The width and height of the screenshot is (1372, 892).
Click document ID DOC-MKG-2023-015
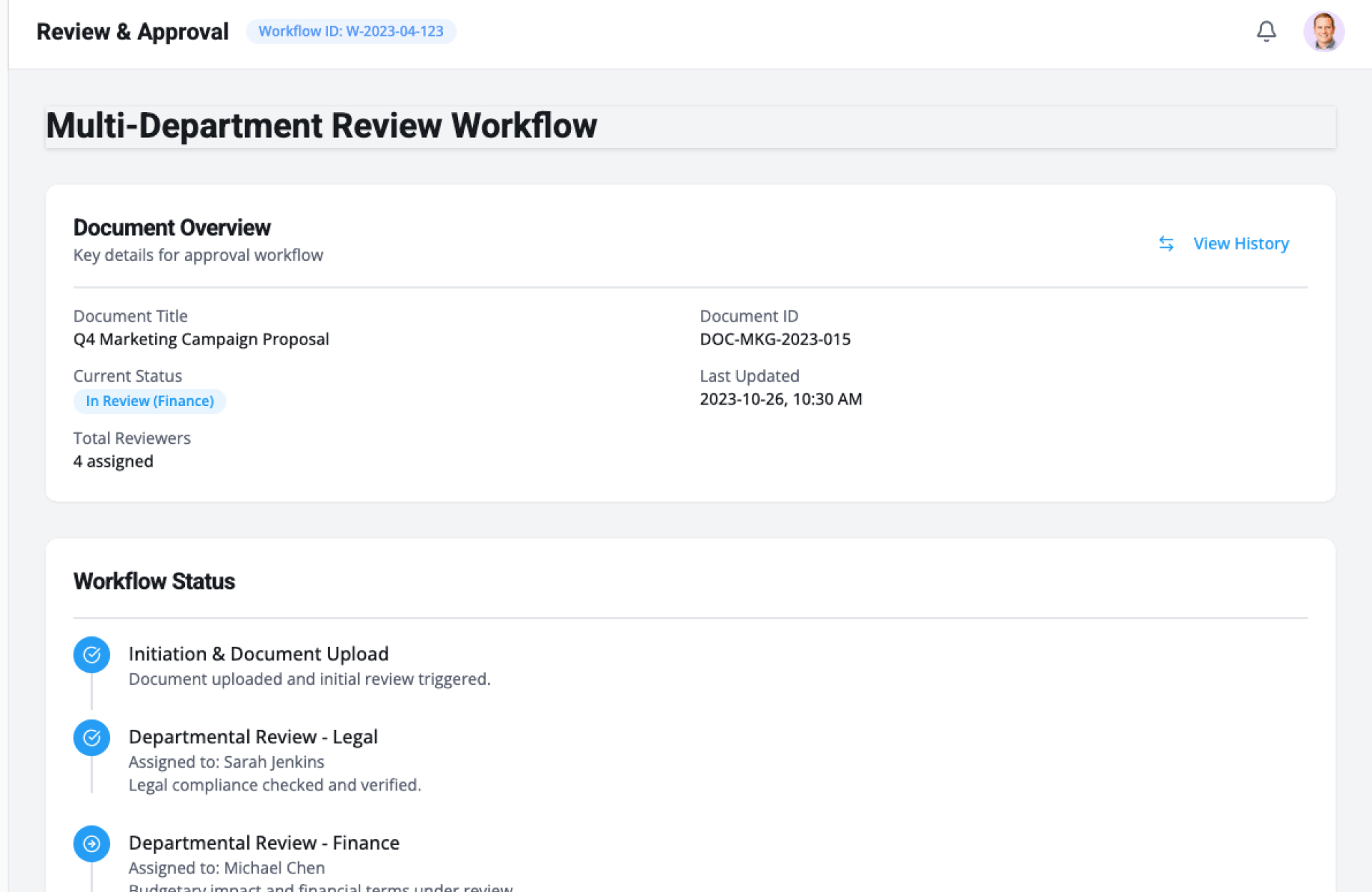pyautogui.click(x=775, y=340)
